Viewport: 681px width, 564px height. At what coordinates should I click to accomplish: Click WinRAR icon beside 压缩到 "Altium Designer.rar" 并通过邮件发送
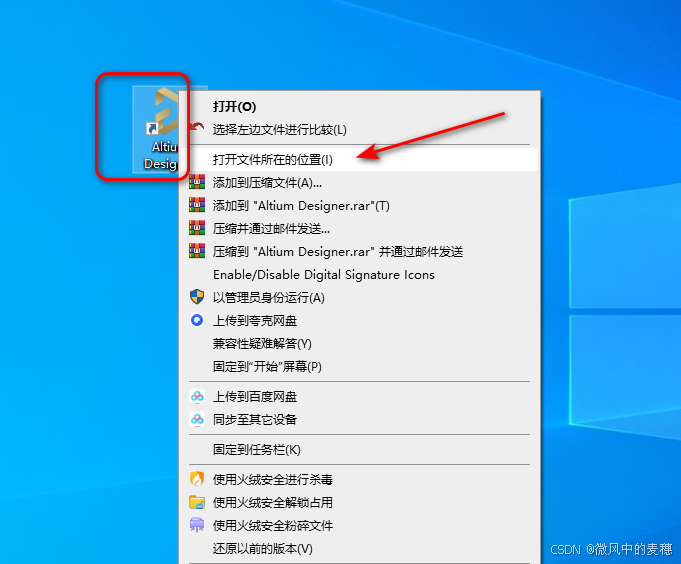pos(197,251)
